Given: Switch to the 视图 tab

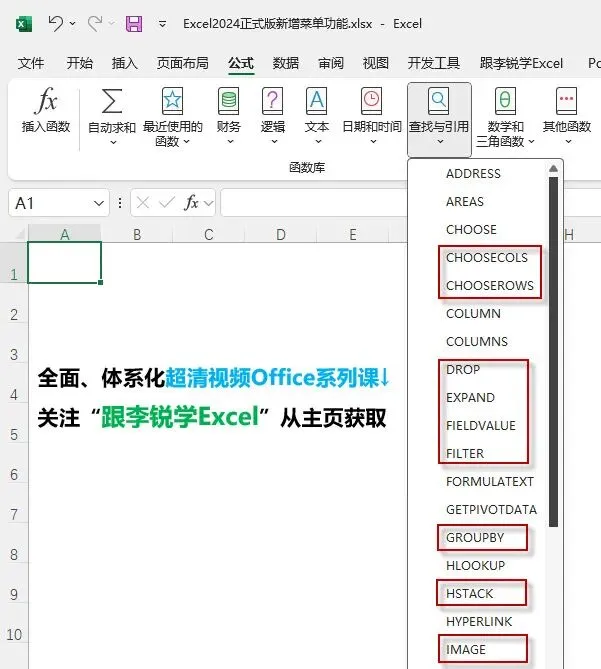Looking at the screenshot, I should [x=376, y=63].
